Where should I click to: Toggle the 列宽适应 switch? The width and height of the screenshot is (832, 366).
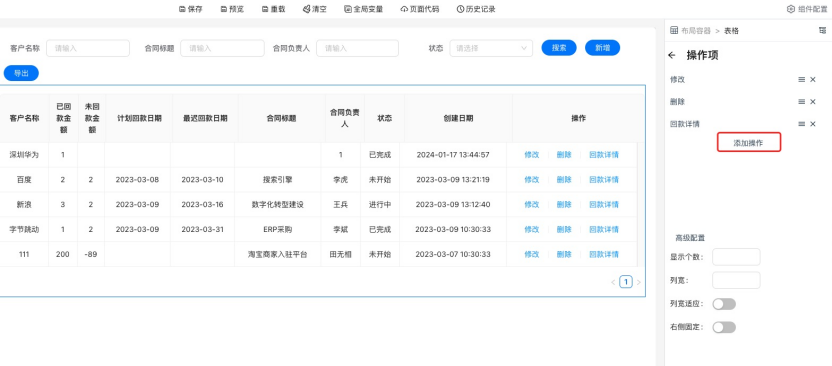pos(724,304)
